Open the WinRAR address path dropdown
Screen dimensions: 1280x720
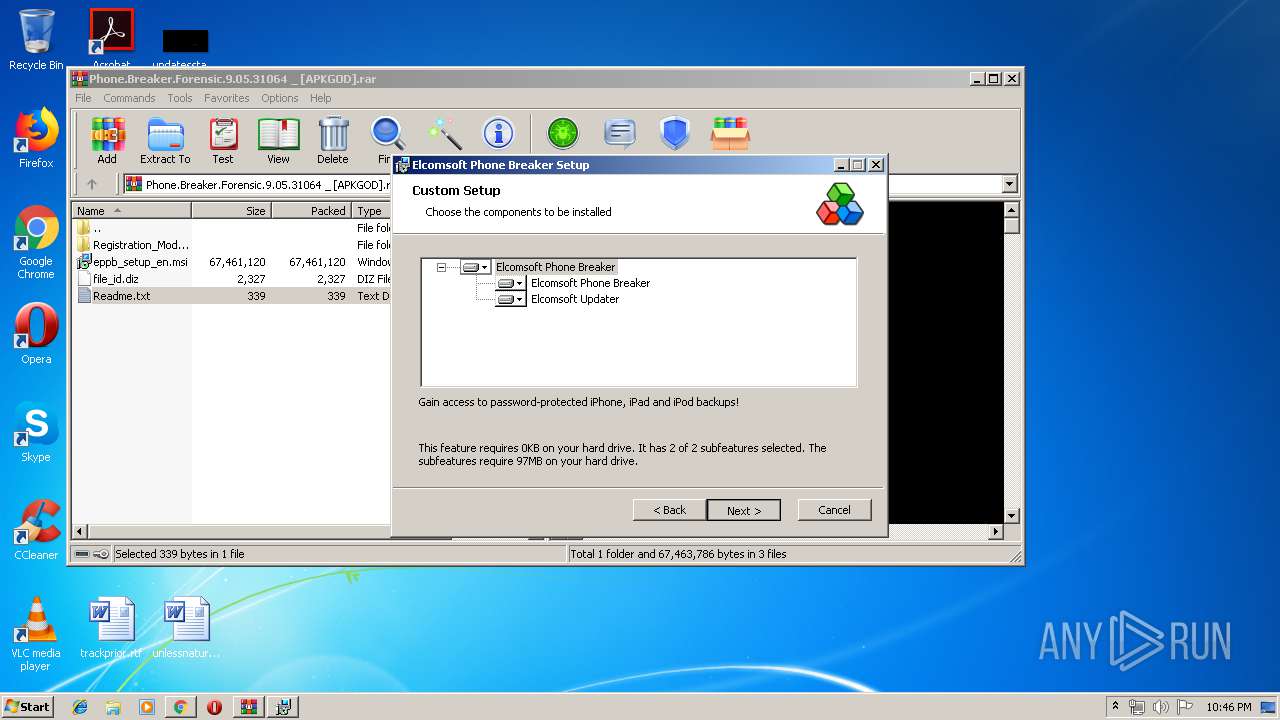1009,184
